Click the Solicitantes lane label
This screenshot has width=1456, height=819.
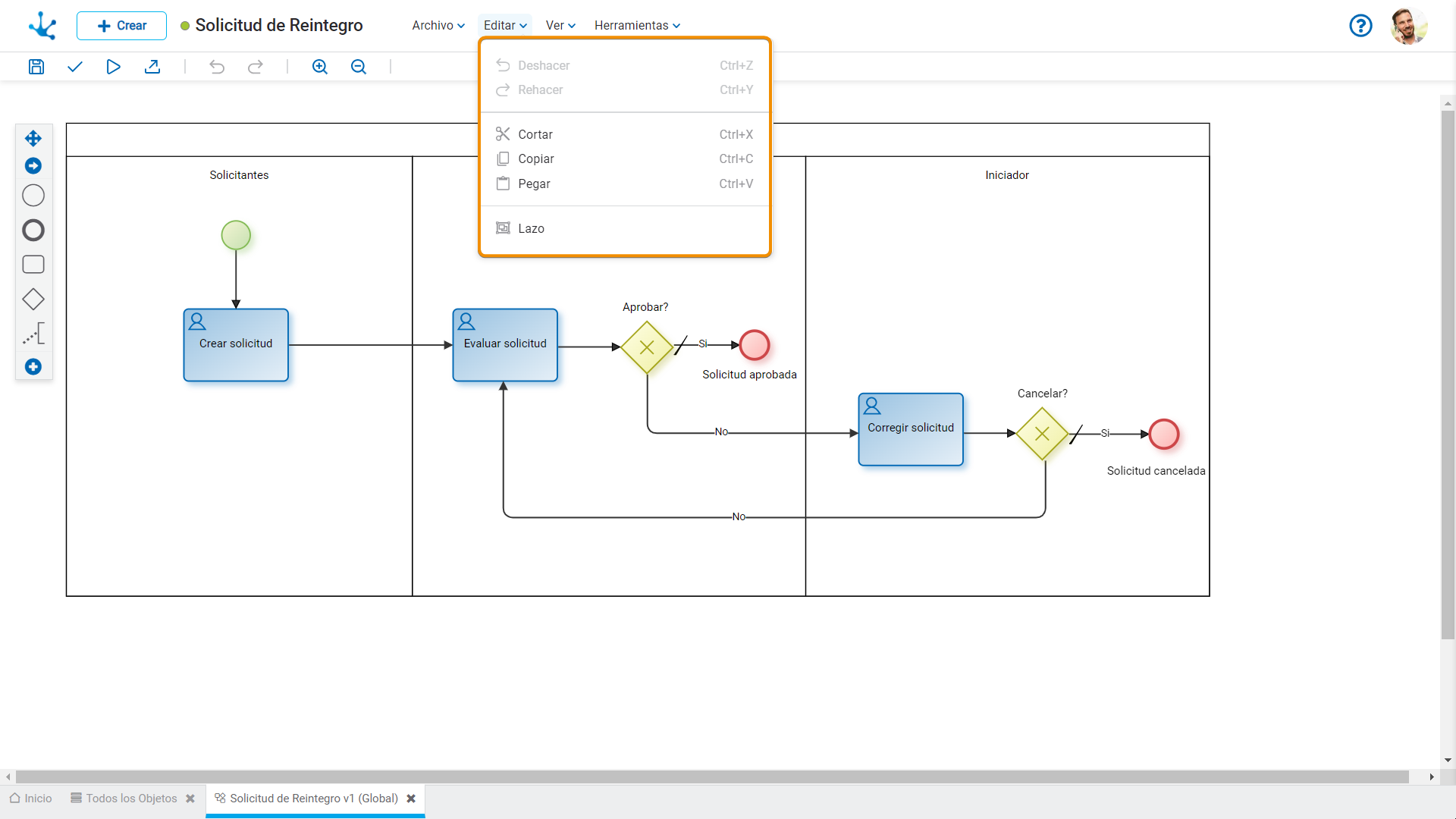click(239, 175)
